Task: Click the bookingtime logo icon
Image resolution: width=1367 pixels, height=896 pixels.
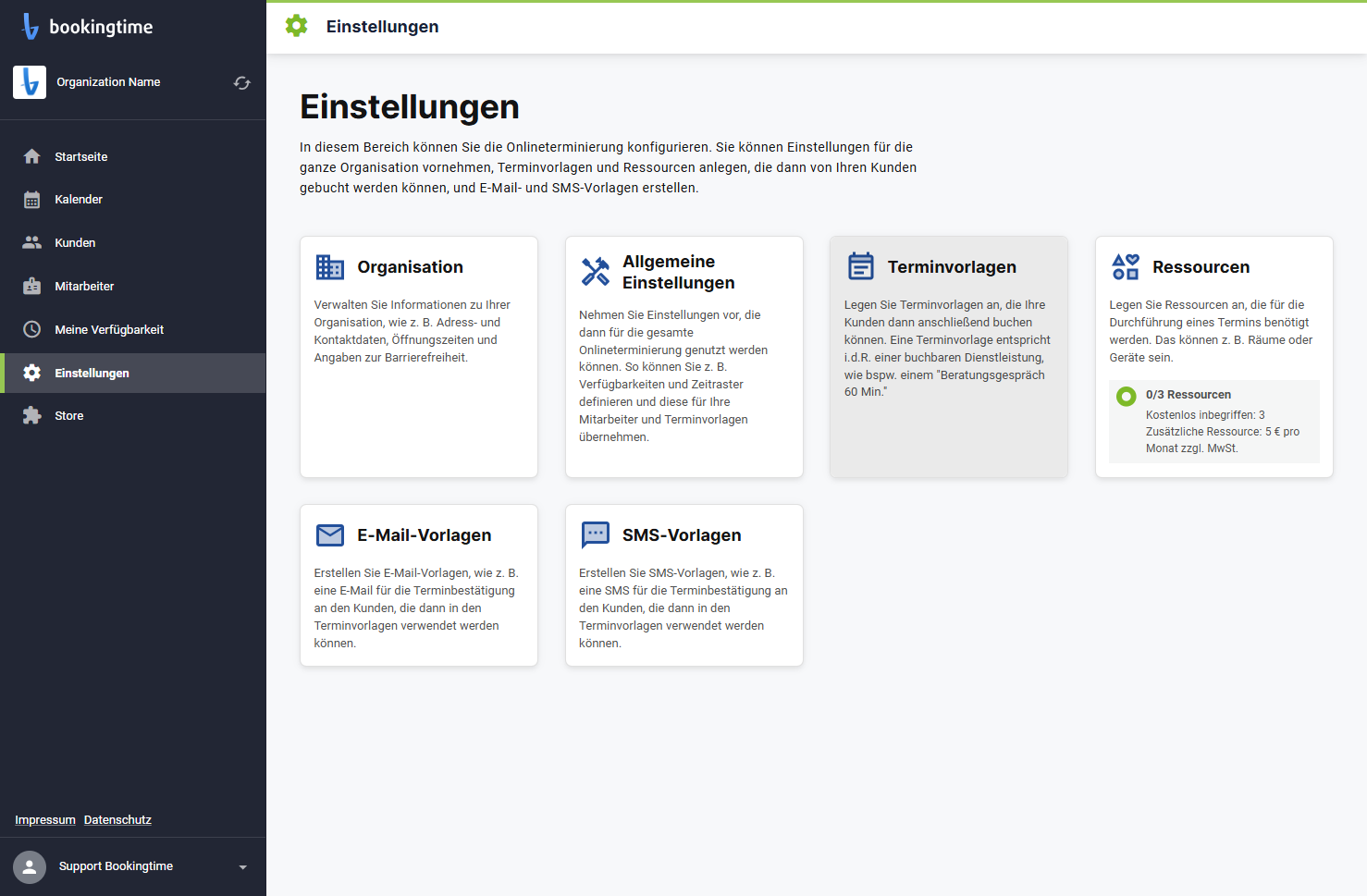Action: [x=31, y=27]
